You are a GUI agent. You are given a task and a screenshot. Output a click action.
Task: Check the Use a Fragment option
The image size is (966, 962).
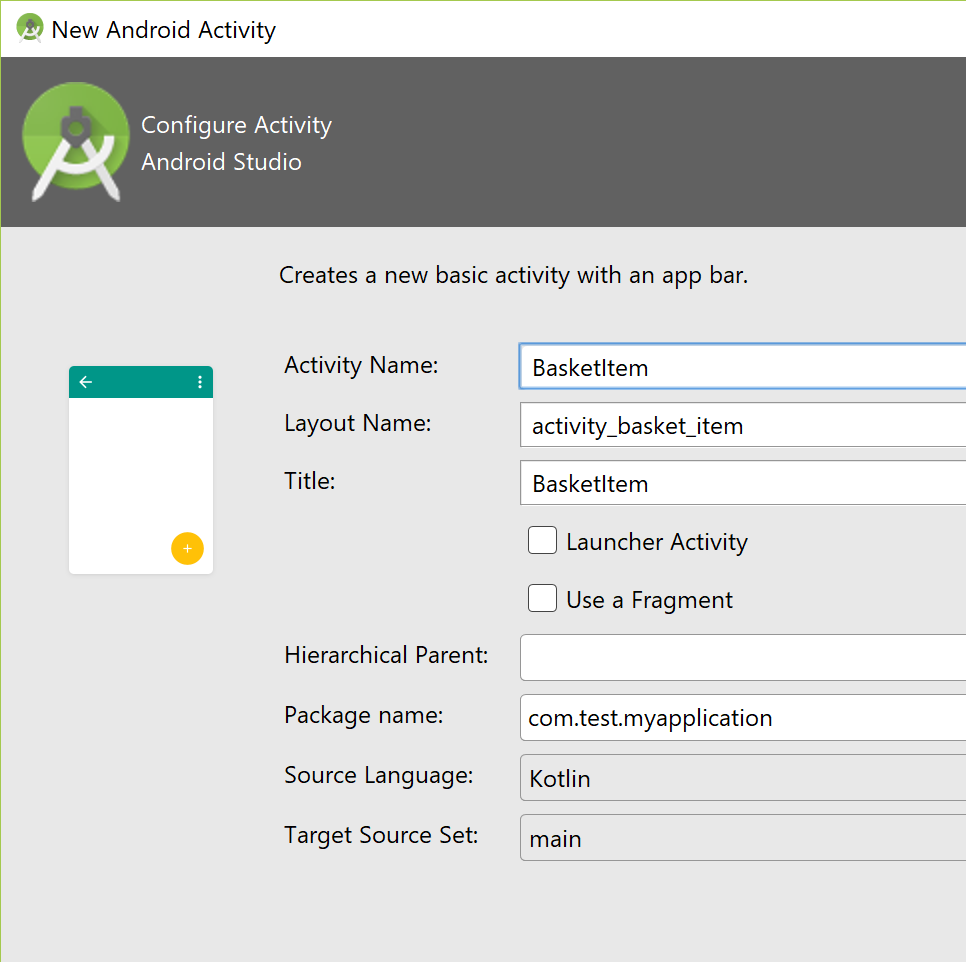542,598
